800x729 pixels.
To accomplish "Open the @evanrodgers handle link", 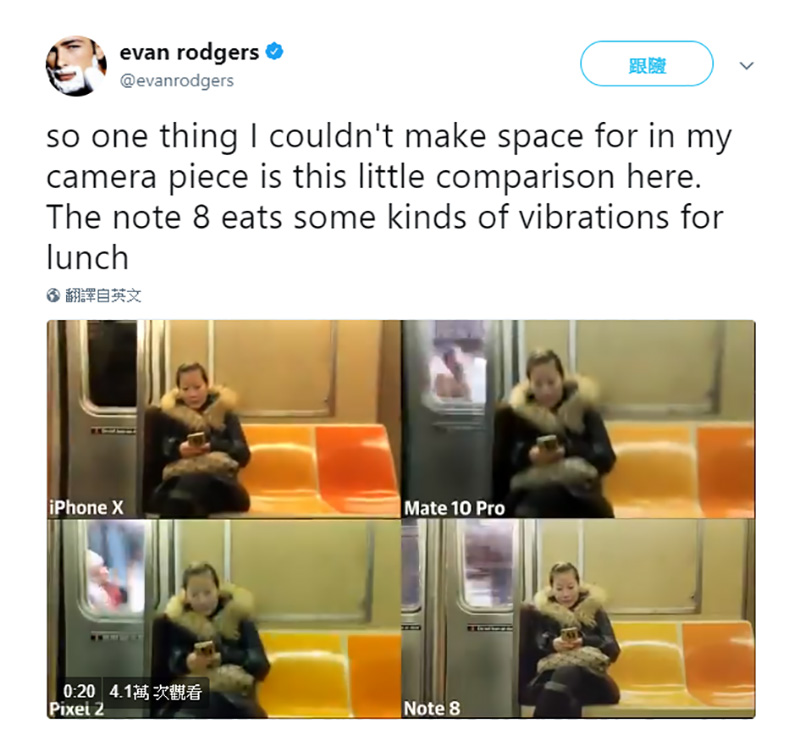I will tap(177, 81).
